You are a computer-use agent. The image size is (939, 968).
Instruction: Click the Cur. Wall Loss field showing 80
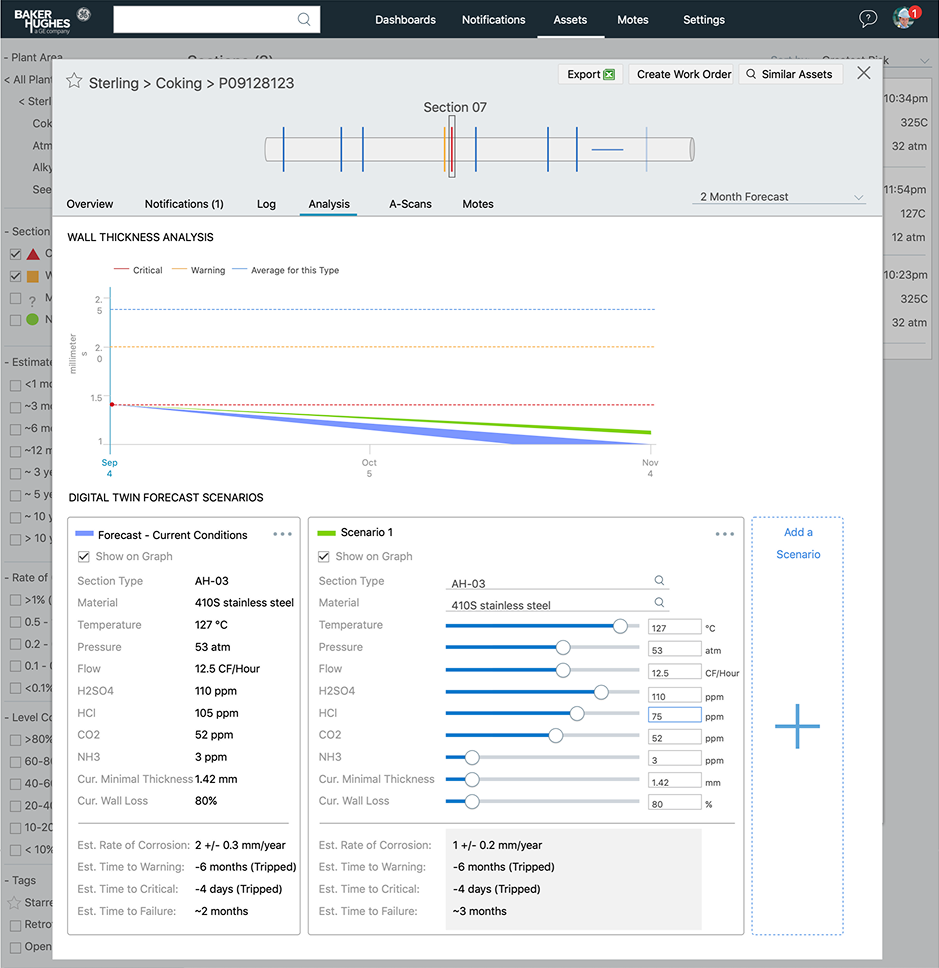(674, 803)
